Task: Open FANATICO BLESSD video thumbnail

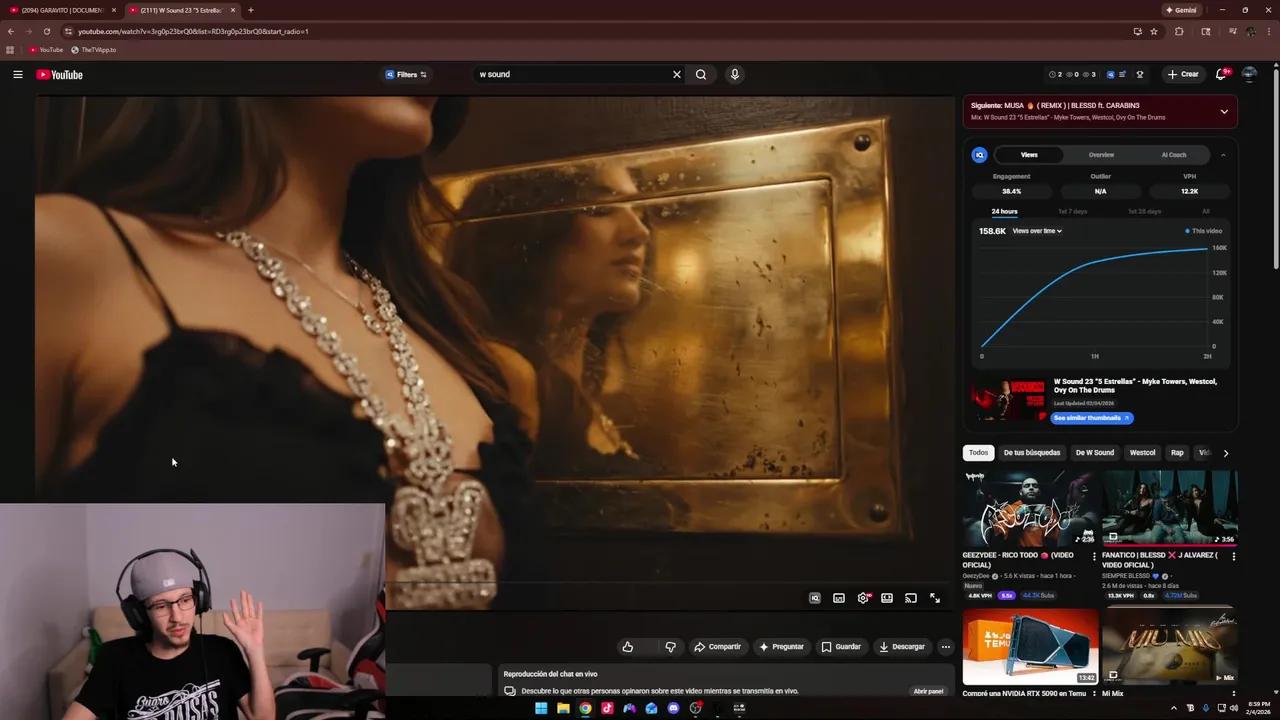Action: coord(1170,508)
